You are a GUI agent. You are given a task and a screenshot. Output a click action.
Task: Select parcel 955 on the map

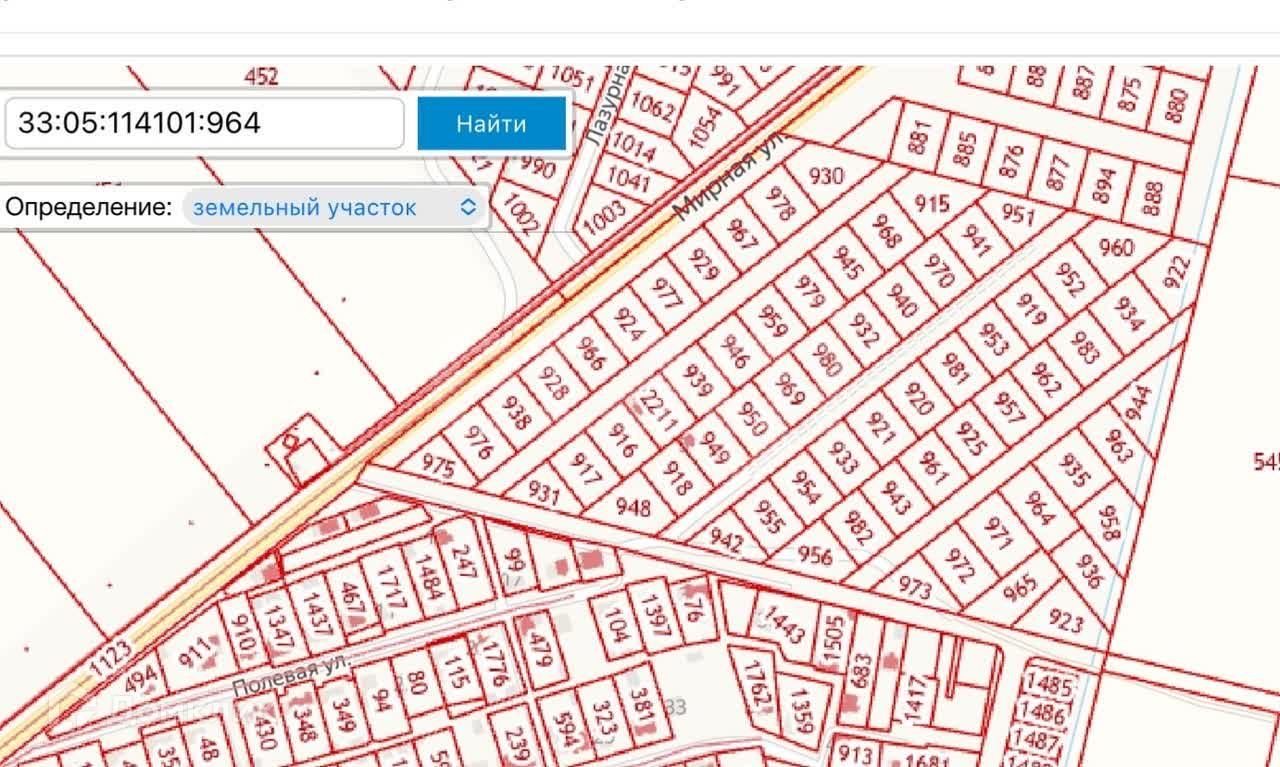[769, 517]
